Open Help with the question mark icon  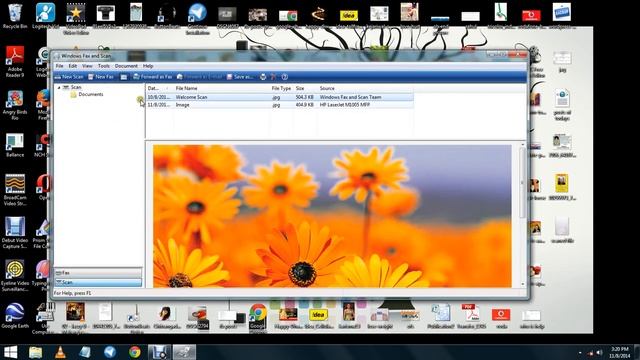tap(285, 77)
